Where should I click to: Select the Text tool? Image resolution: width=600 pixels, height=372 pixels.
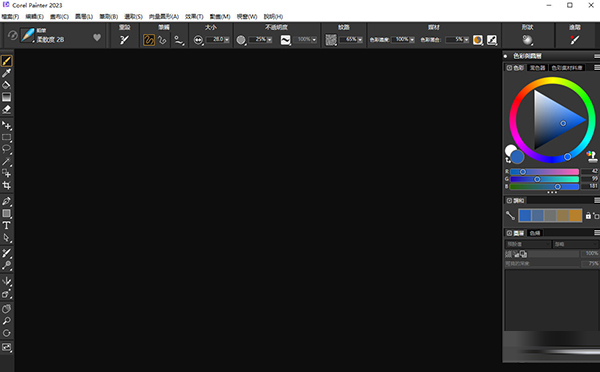point(7,225)
